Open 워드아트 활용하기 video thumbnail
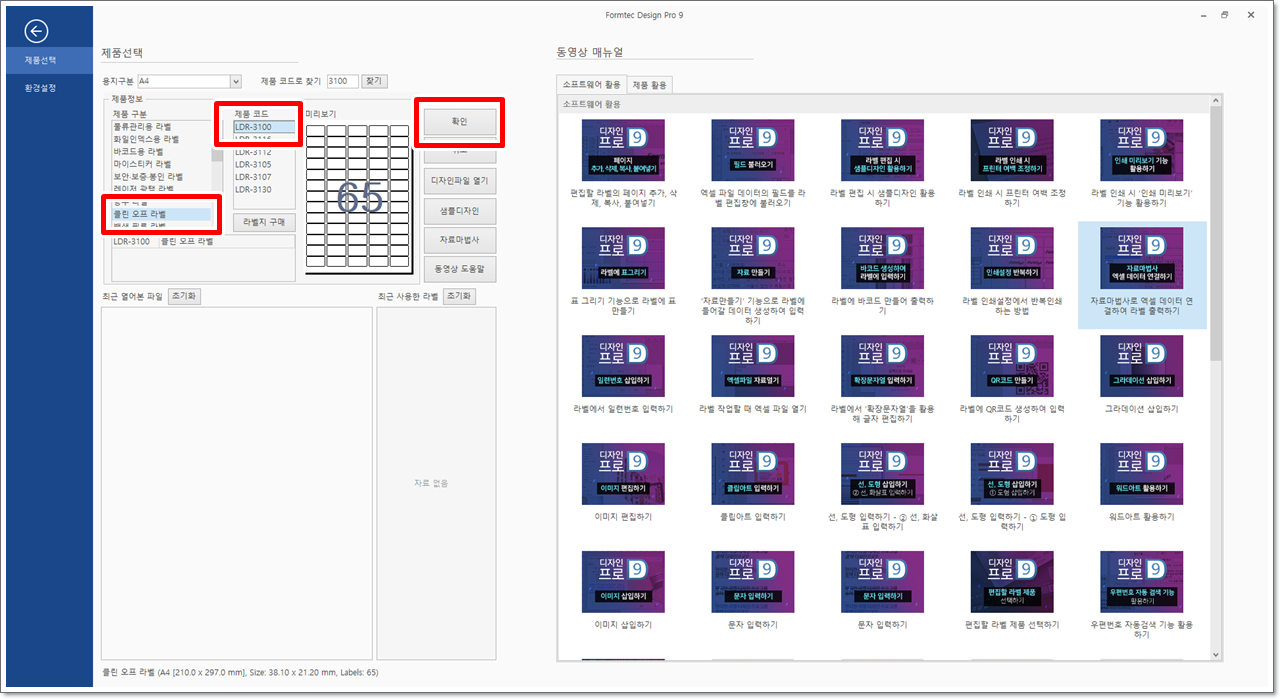The image size is (1280, 699). [x=1141, y=474]
